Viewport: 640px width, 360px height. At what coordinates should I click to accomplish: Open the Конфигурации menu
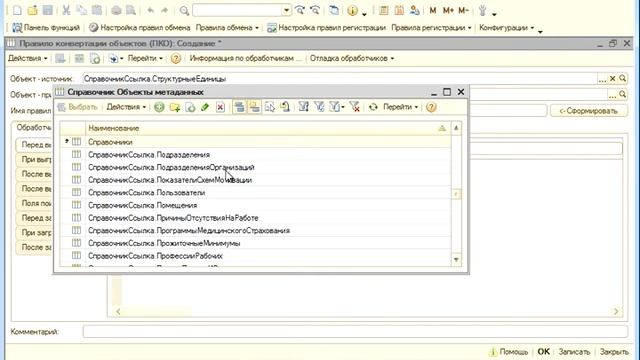[x=506, y=27]
